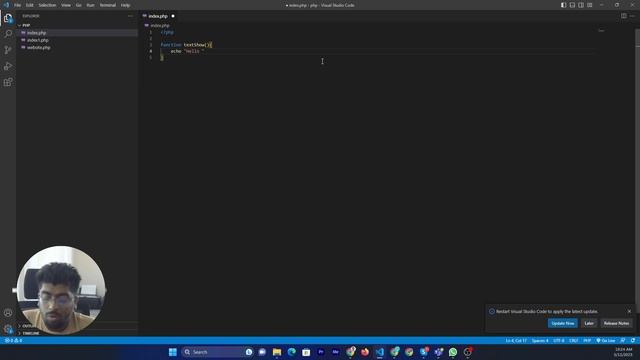Change the PHP language mode
Viewport: 640px width, 360px height.
point(587,340)
